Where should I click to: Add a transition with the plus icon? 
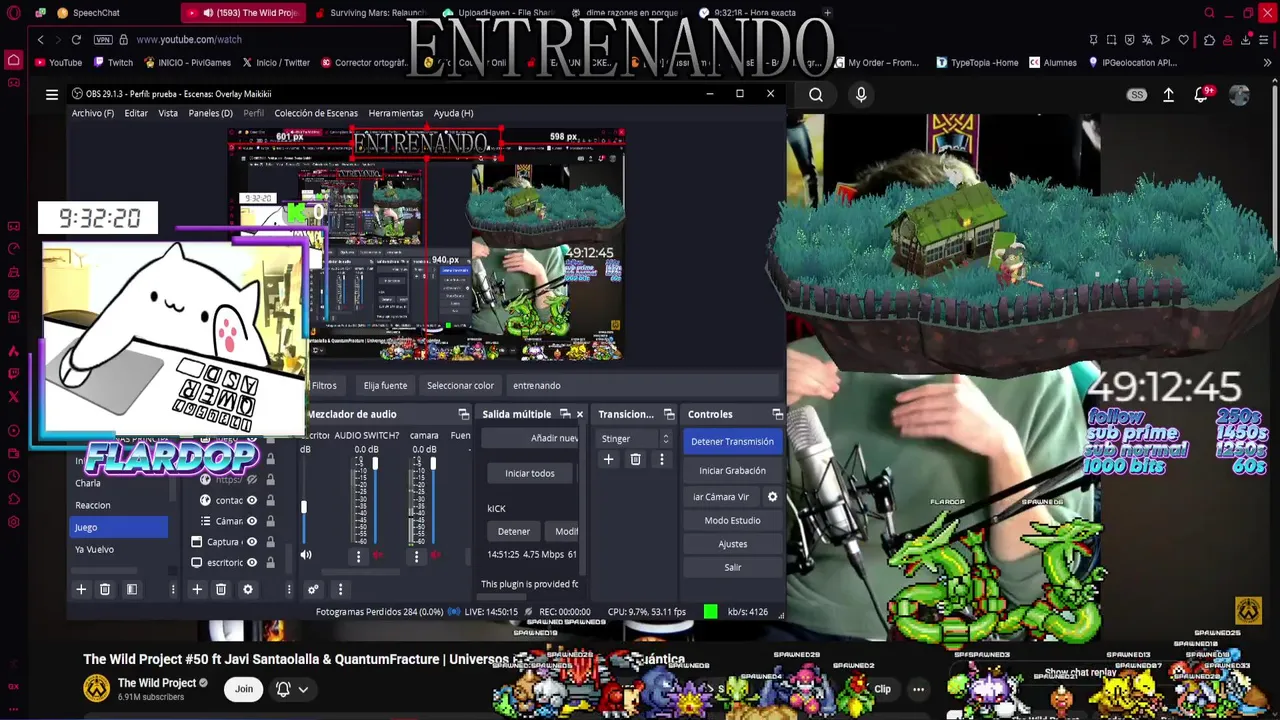[608, 459]
